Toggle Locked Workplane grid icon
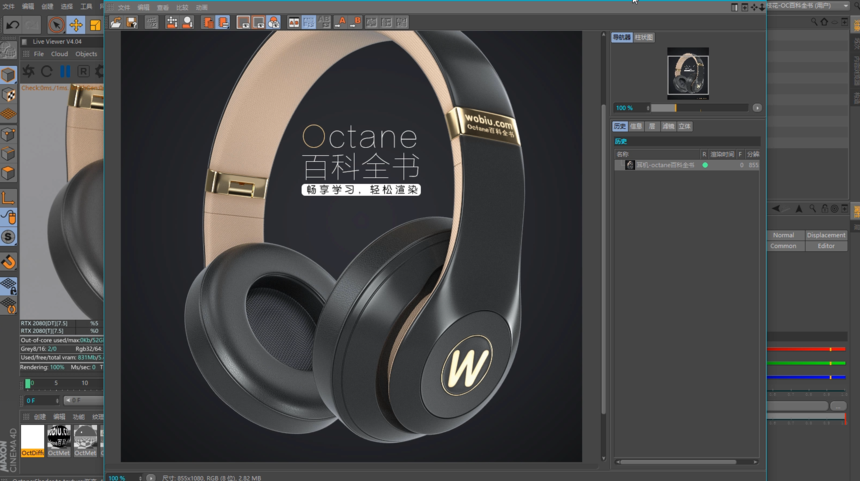Screen dimensions: 860x481 (8, 286)
